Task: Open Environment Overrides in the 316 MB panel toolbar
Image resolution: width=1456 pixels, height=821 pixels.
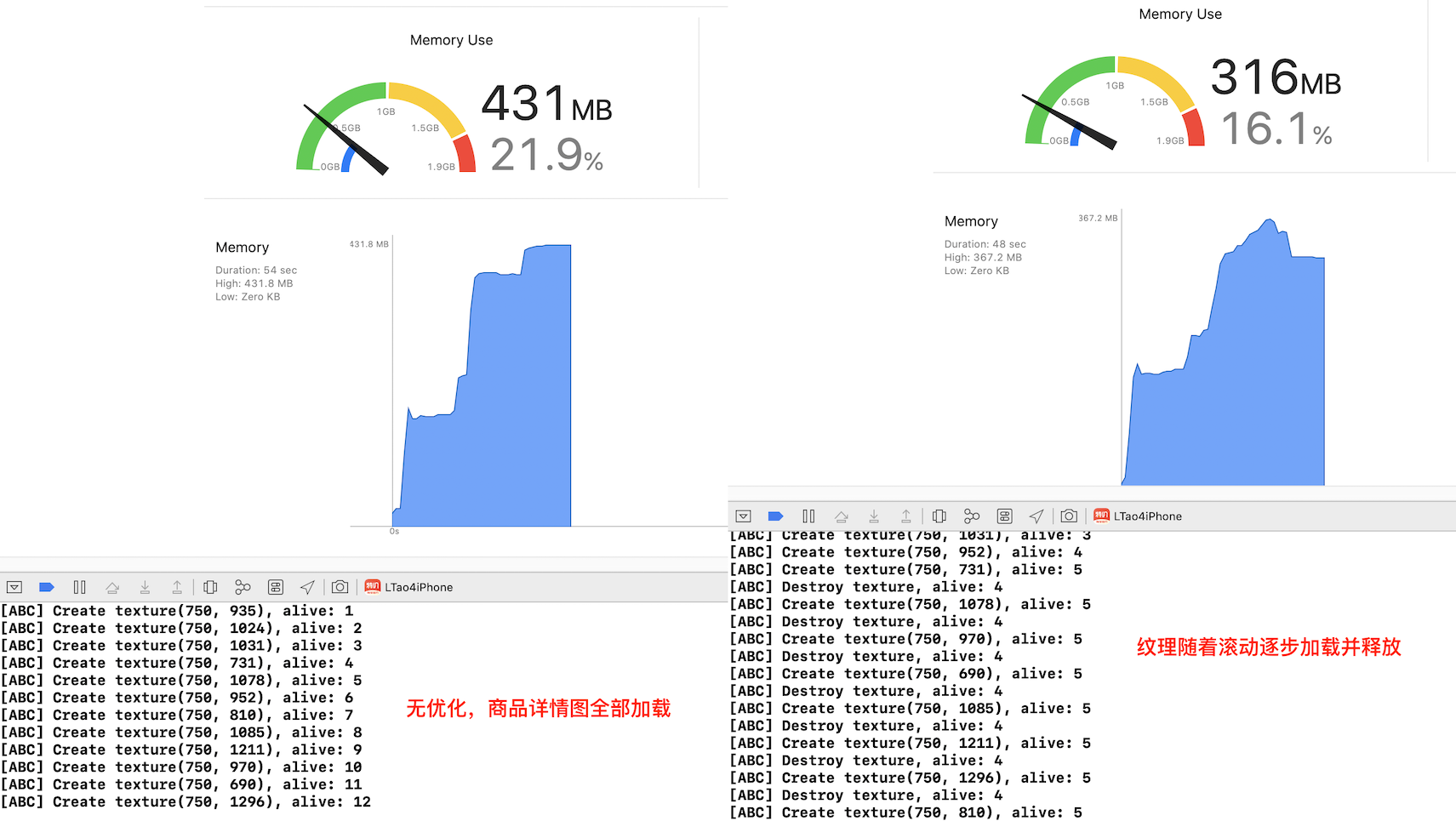Action: (1004, 516)
